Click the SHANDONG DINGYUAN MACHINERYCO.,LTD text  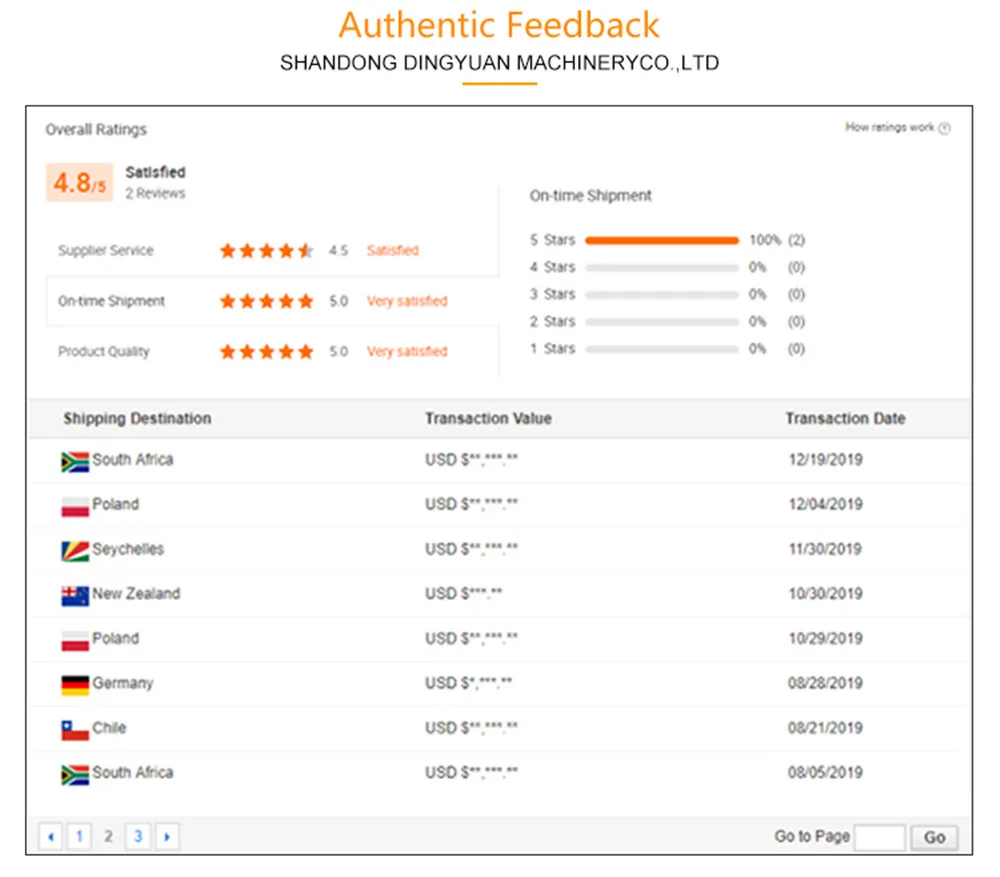click(499, 63)
